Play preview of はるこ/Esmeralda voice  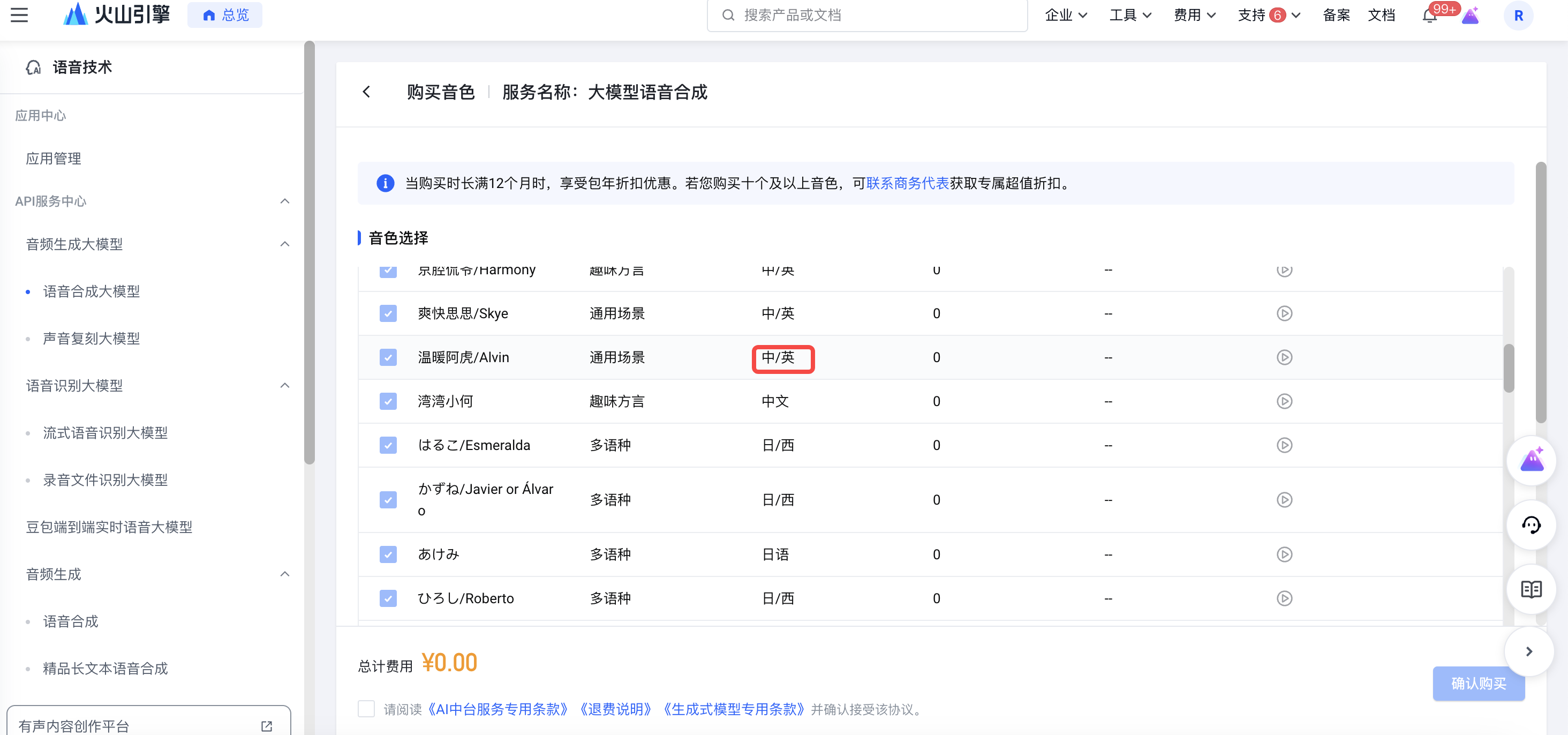tap(1284, 445)
